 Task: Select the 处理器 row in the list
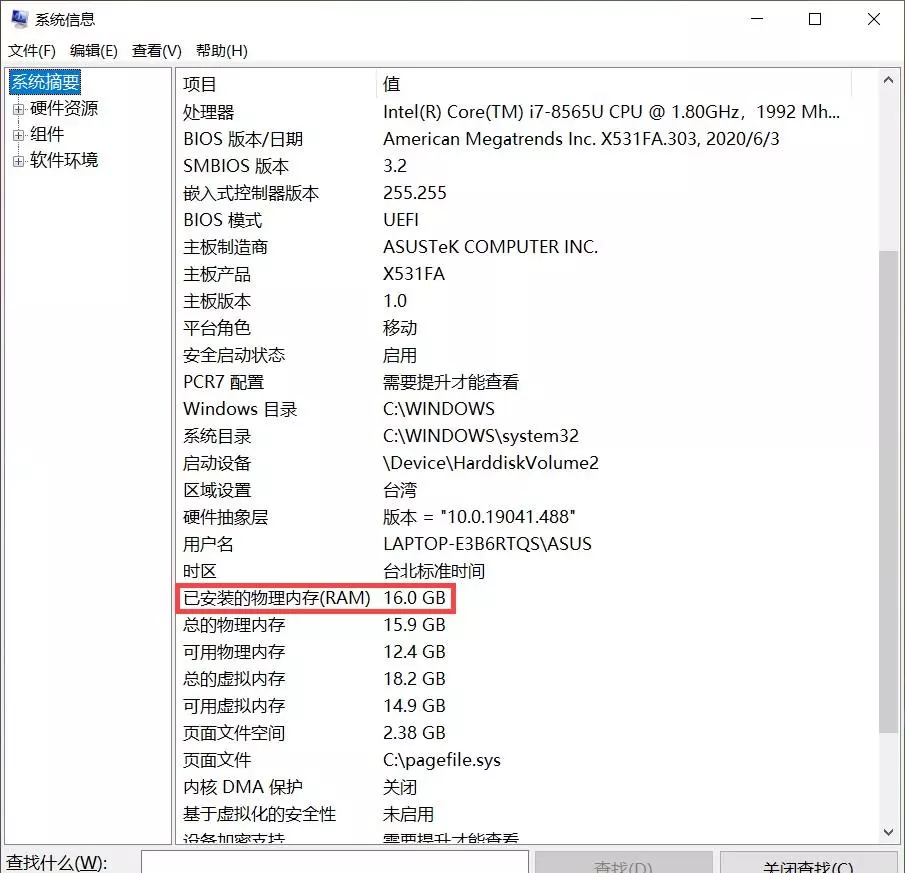209,112
